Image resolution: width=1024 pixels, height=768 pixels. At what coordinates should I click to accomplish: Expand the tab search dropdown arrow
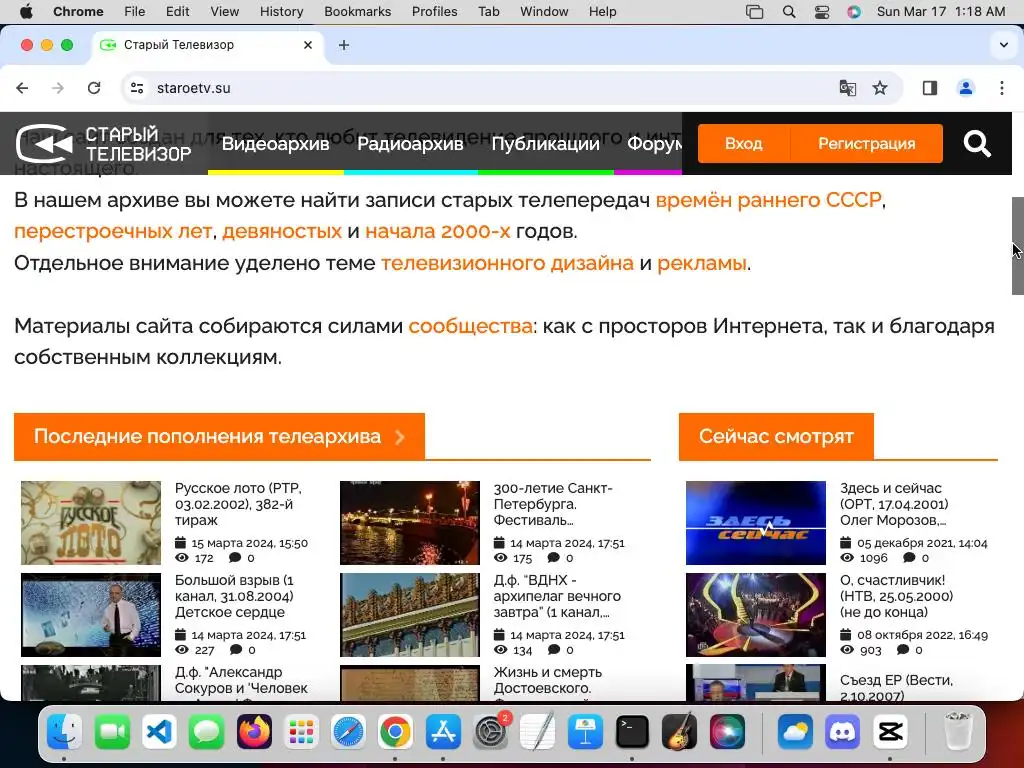pyautogui.click(x=1004, y=45)
